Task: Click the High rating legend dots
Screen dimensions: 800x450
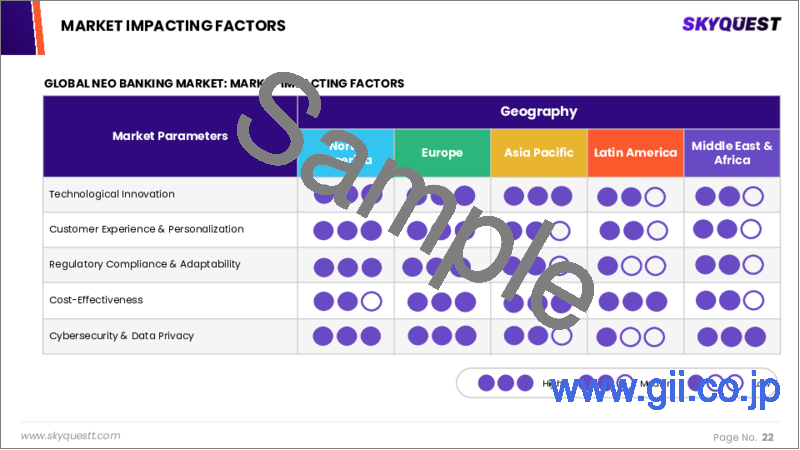Action: pos(498,382)
